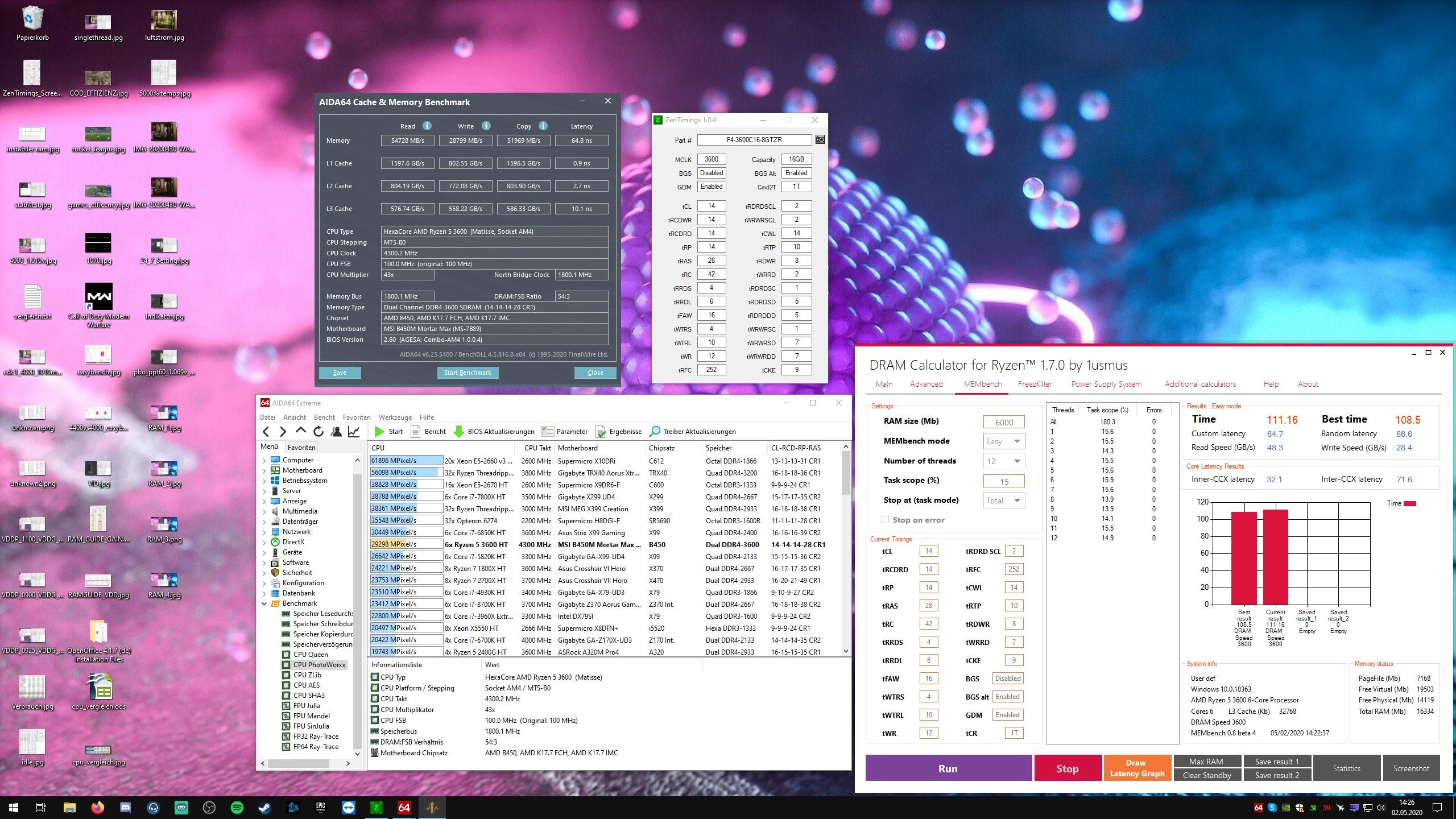Click the AIDA64 graph chart toolbar icon
The height and width of the screenshot is (819, 1456).
pos(354,432)
